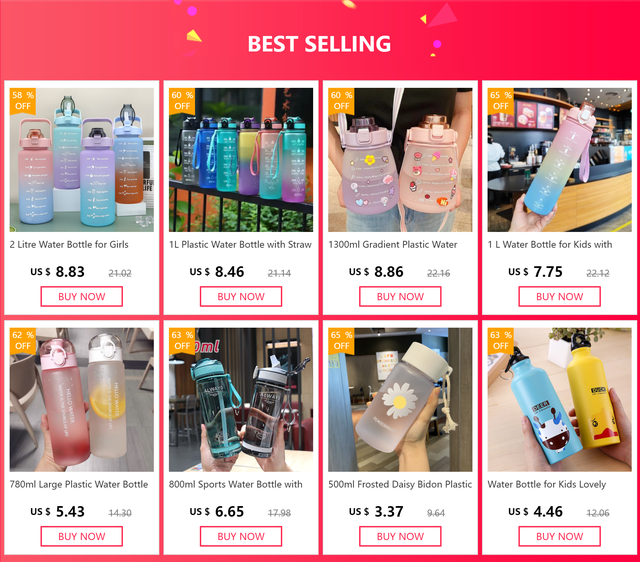Click the US $ 7.75 price
Image resolution: width=640 pixels, height=562 pixels.
[535, 271]
